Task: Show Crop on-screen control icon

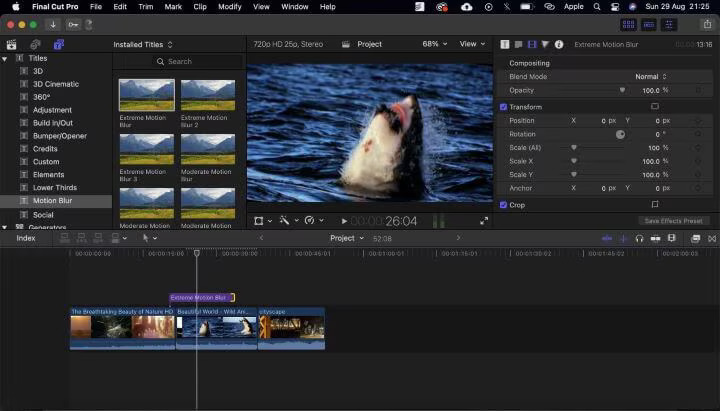Action: tap(655, 204)
